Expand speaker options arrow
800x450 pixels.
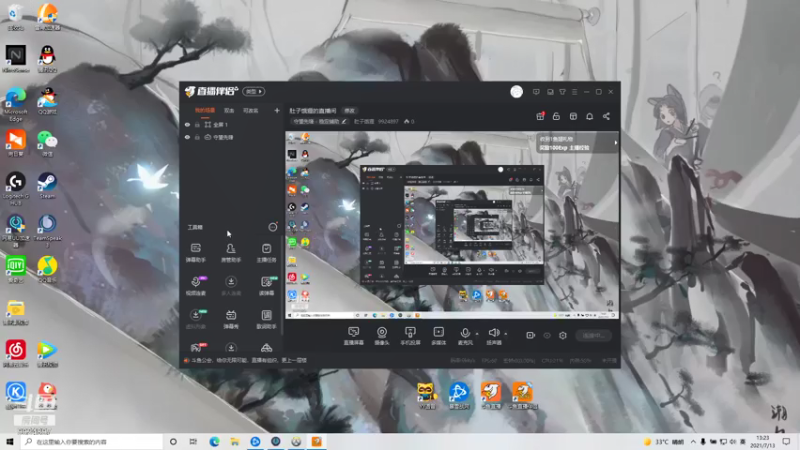506,334
